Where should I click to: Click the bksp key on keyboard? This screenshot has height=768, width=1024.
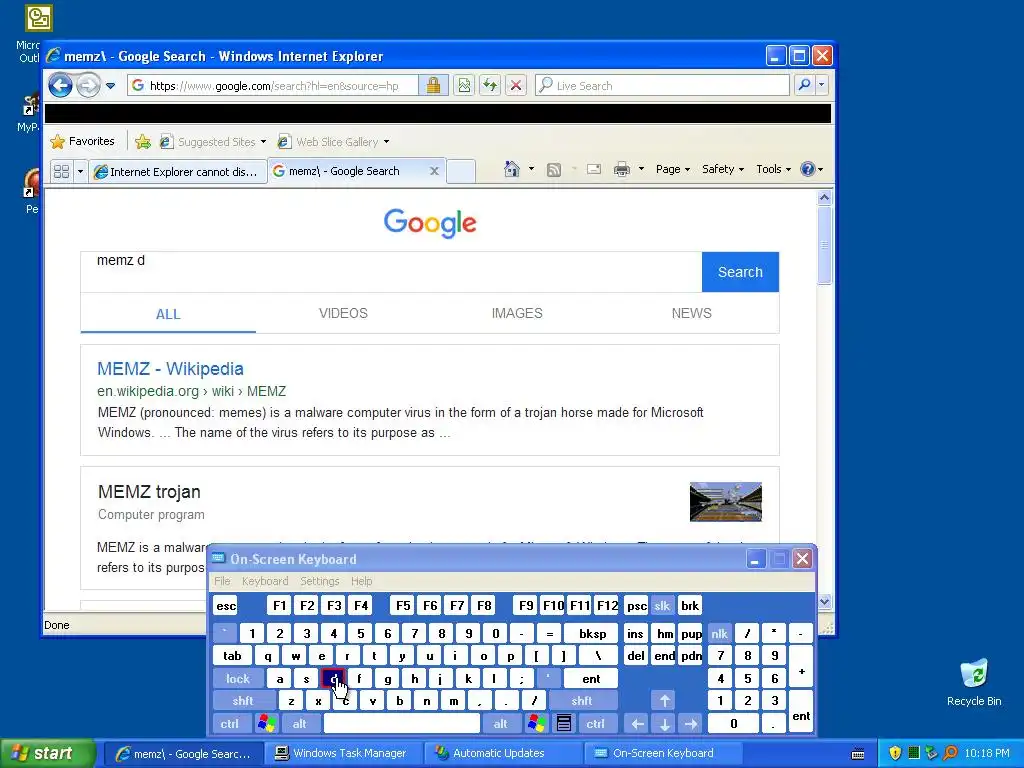click(592, 633)
